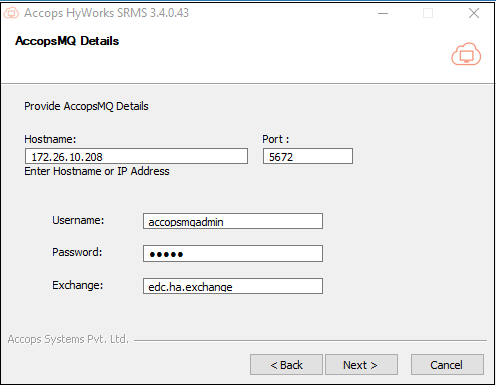This screenshot has height=385, width=496.
Task: Click the Port field showing 5672
Action: (308, 156)
